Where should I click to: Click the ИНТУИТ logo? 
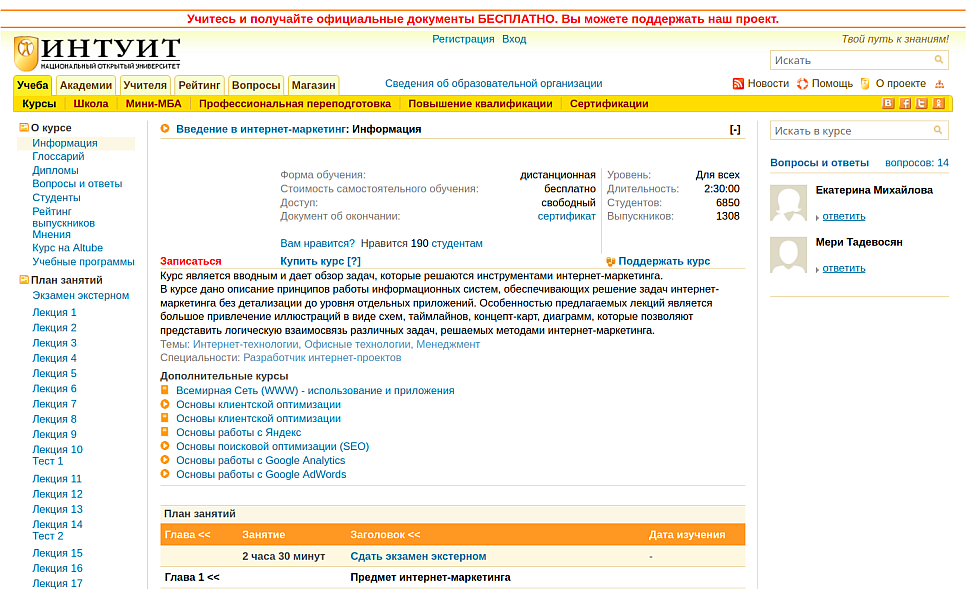pyautogui.click(x=97, y=53)
